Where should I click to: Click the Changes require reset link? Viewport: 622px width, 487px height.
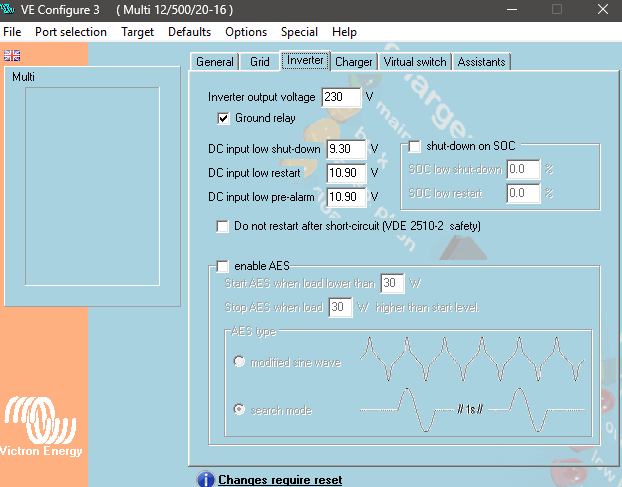pyautogui.click(x=280, y=480)
